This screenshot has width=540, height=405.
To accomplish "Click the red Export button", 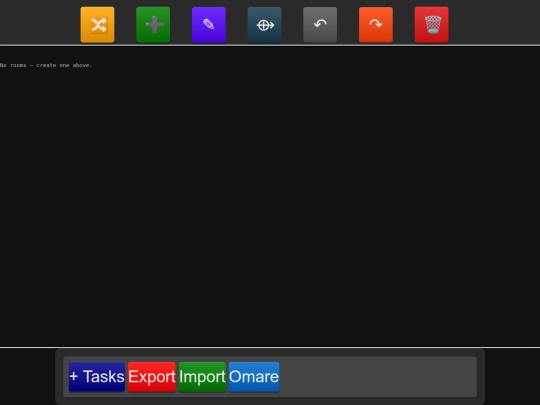I will coord(152,377).
